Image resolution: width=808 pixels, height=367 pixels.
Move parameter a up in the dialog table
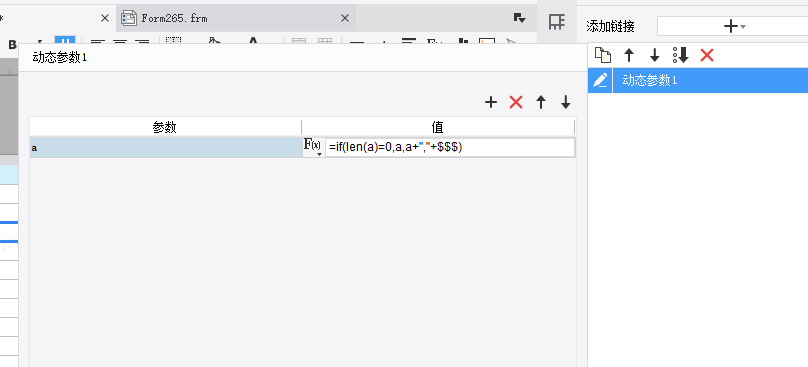tap(541, 102)
